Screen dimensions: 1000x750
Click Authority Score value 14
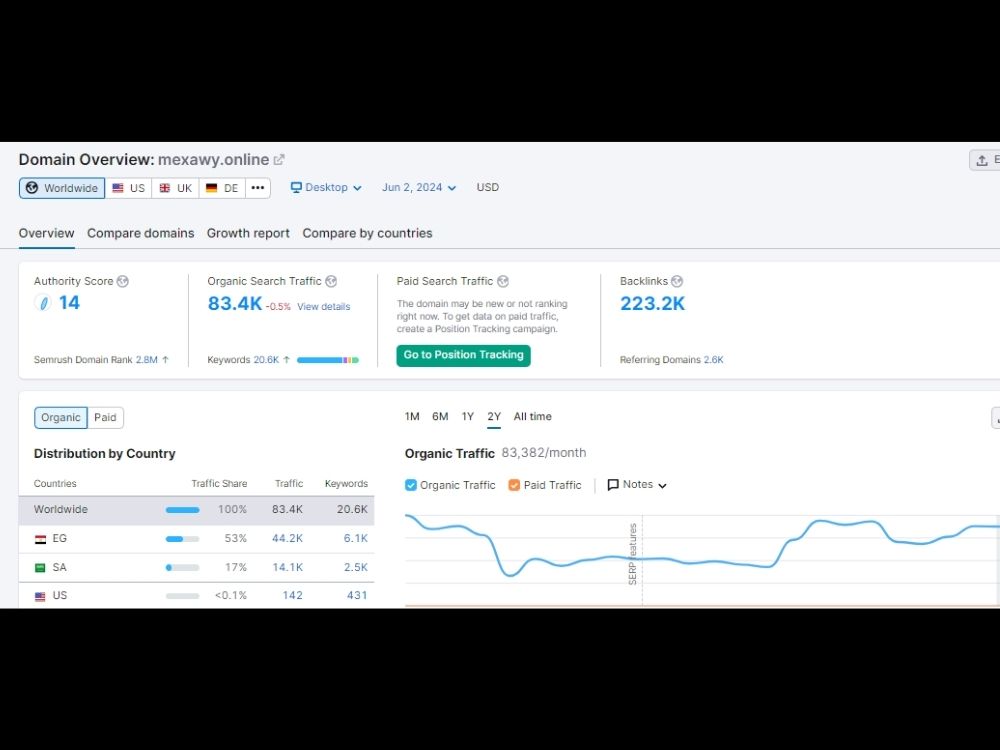click(x=69, y=303)
